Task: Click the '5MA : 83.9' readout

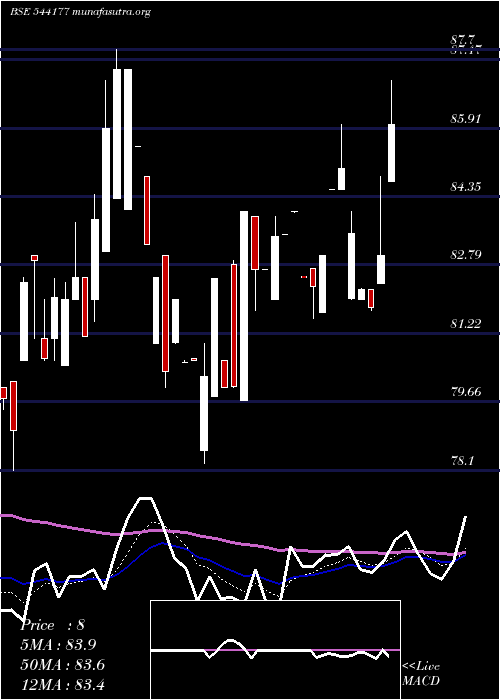Action: (x=58, y=645)
